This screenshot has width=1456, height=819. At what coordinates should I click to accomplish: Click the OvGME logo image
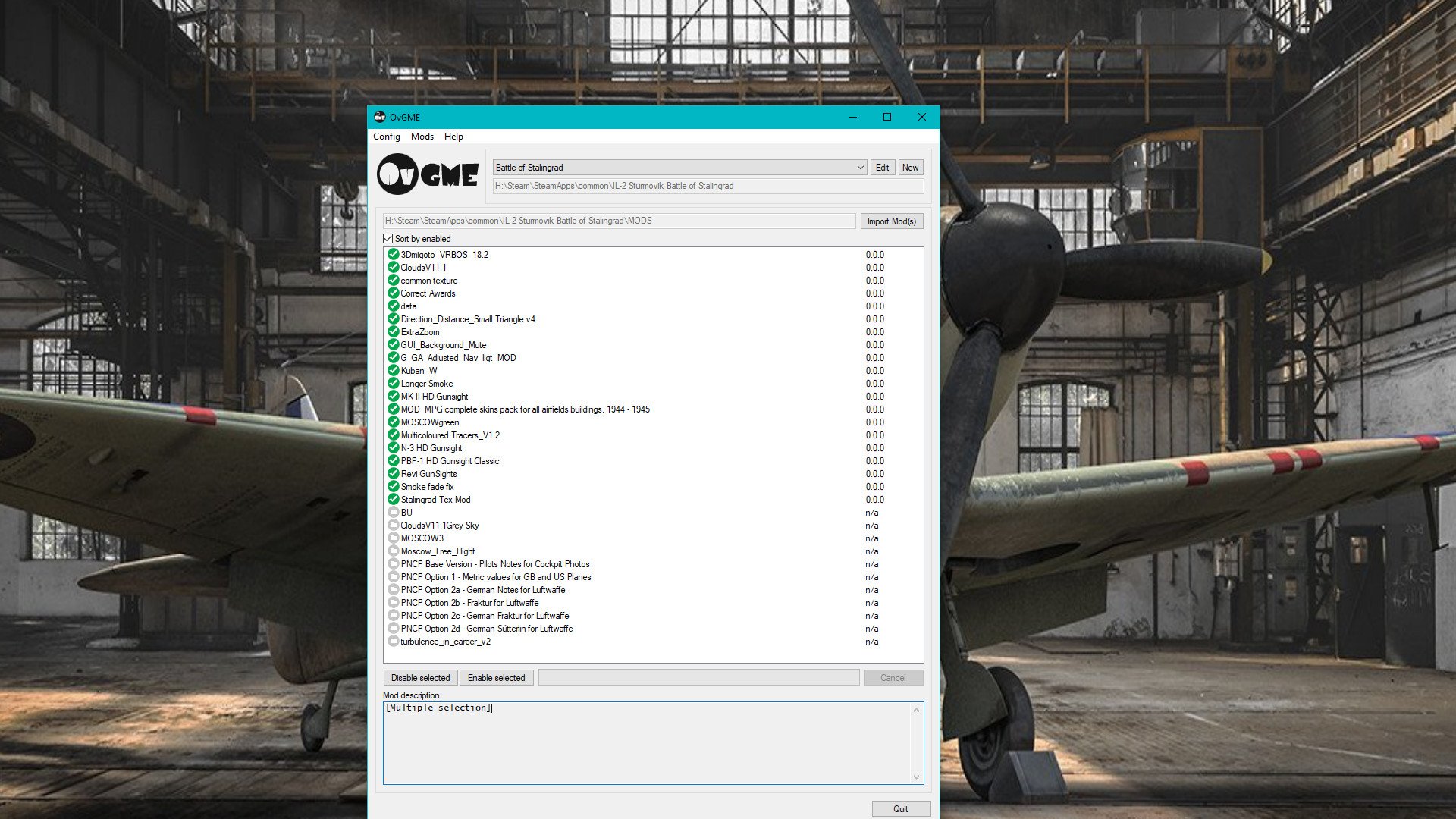[428, 174]
